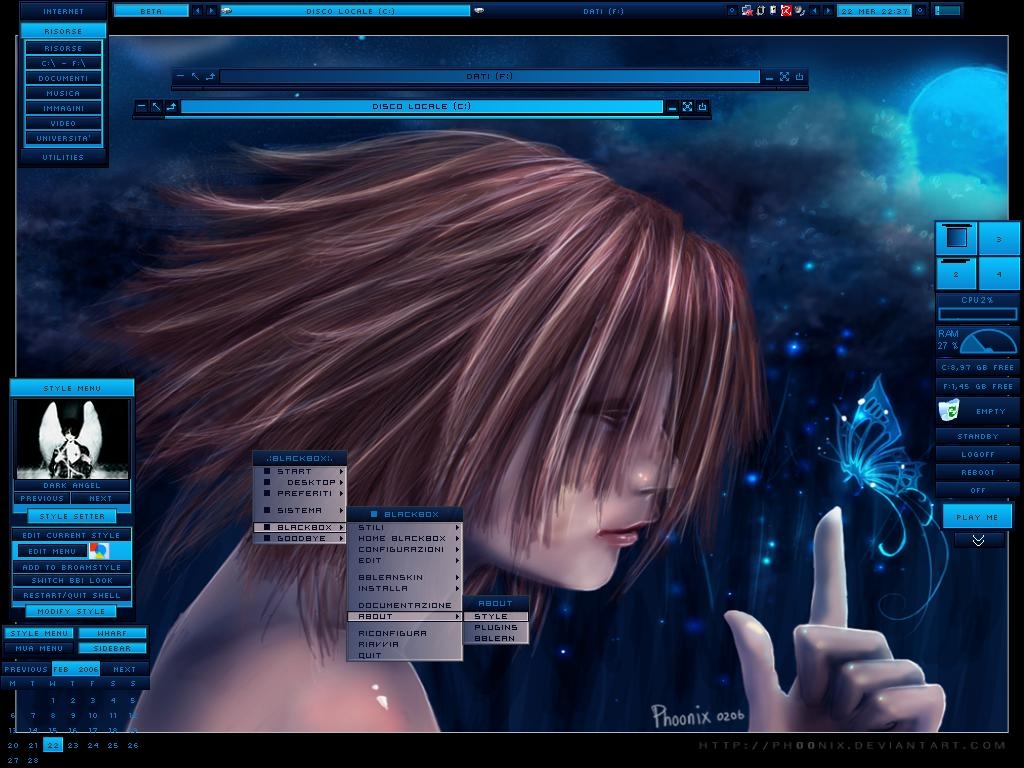Click the REBOOT button

[978, 472]
